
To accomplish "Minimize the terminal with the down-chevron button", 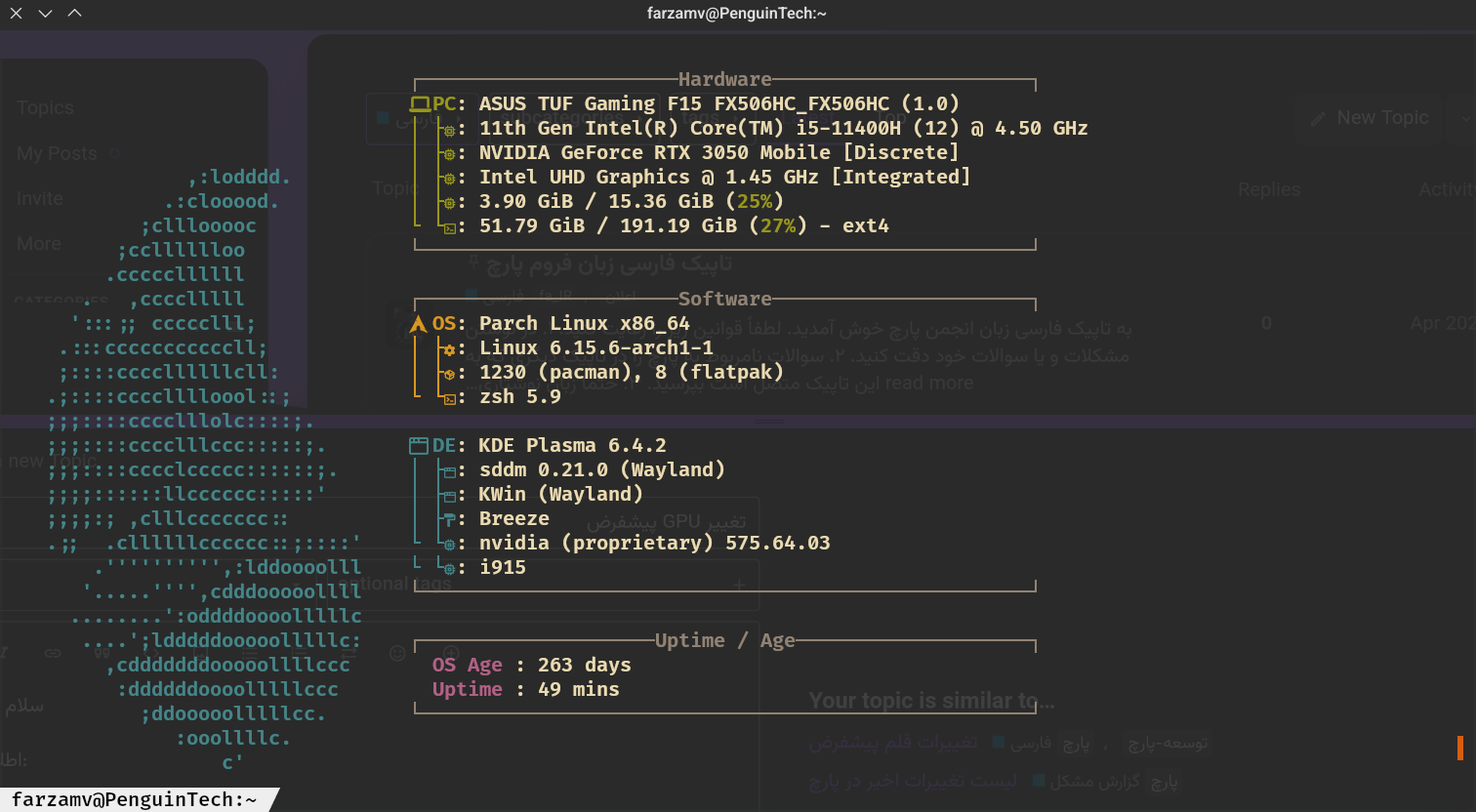I will (45, 14).
